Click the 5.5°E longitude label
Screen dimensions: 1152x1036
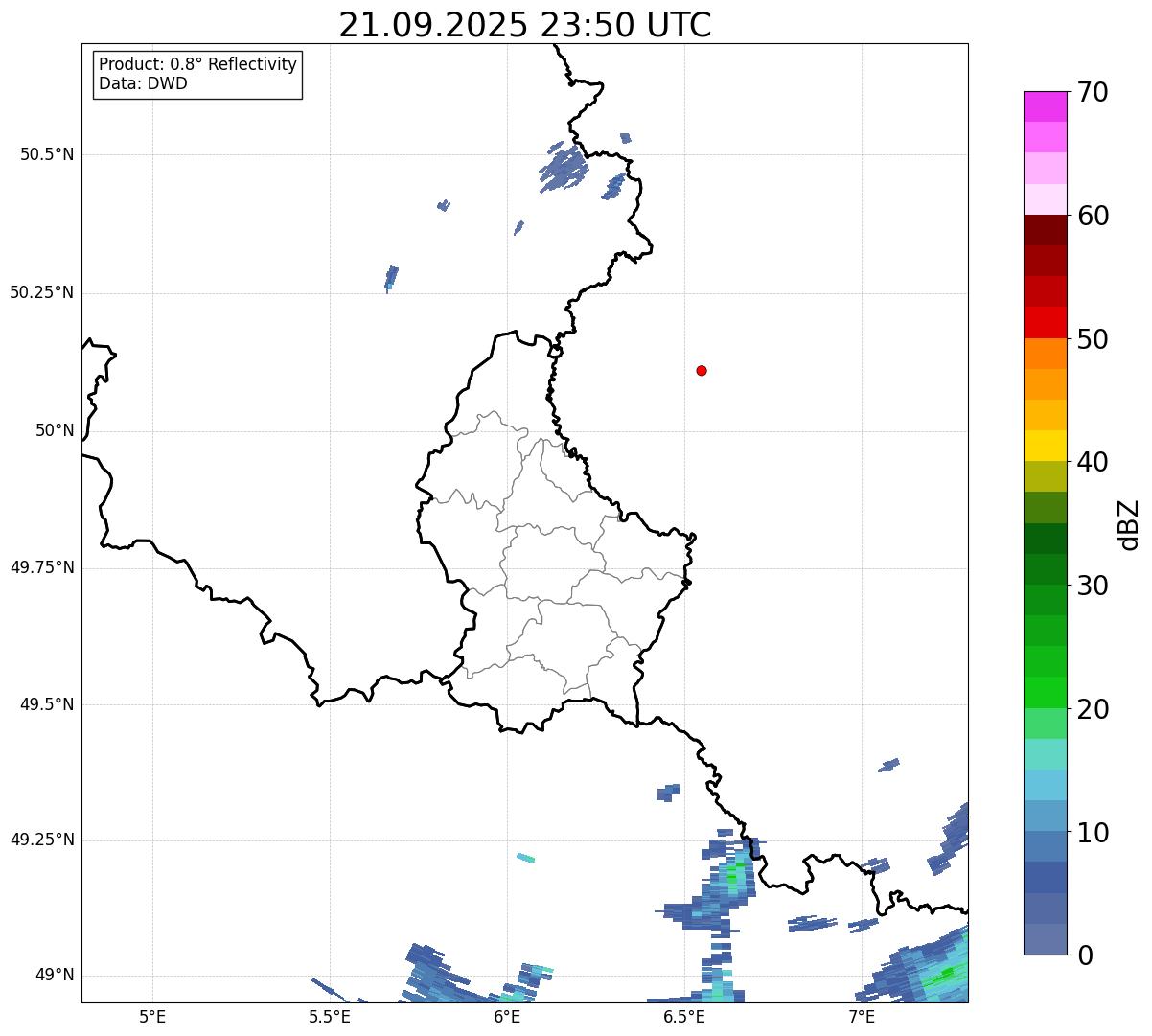tap(330, 1017)
